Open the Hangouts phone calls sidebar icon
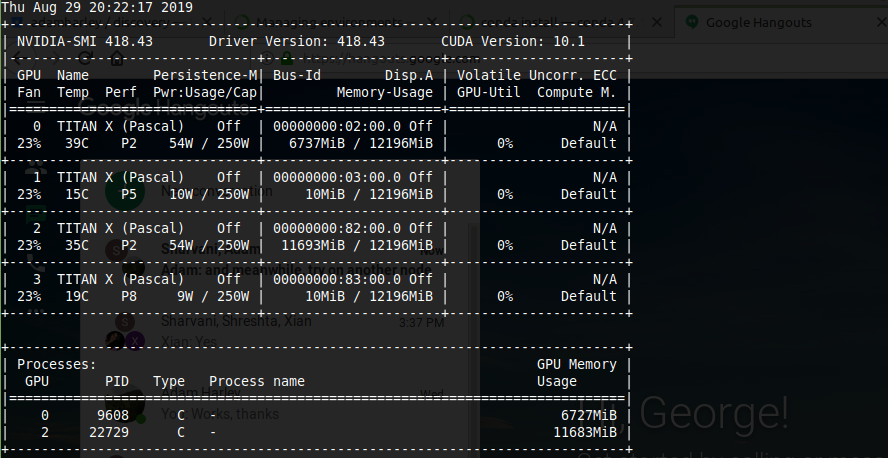Screen dimensions: 888x458 pos(35,262)
